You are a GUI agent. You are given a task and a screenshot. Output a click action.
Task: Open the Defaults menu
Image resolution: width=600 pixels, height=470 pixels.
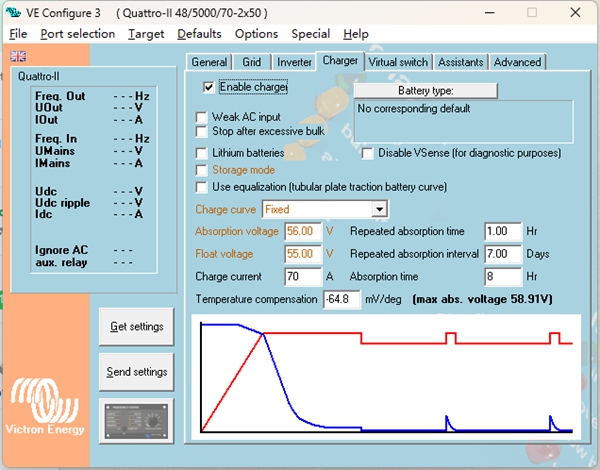[x=199, y=34]
